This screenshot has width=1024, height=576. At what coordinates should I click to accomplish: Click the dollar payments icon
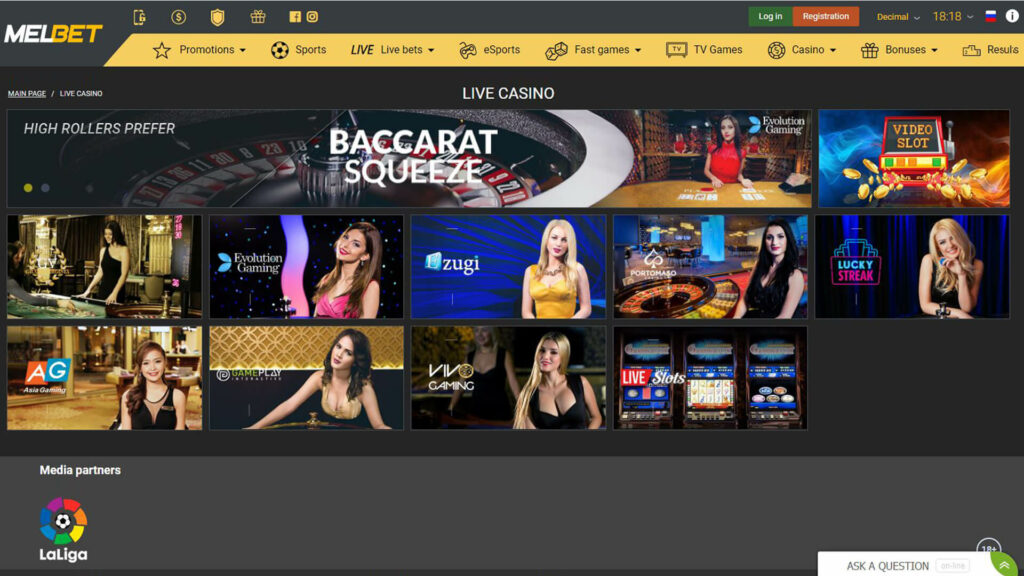178,17
